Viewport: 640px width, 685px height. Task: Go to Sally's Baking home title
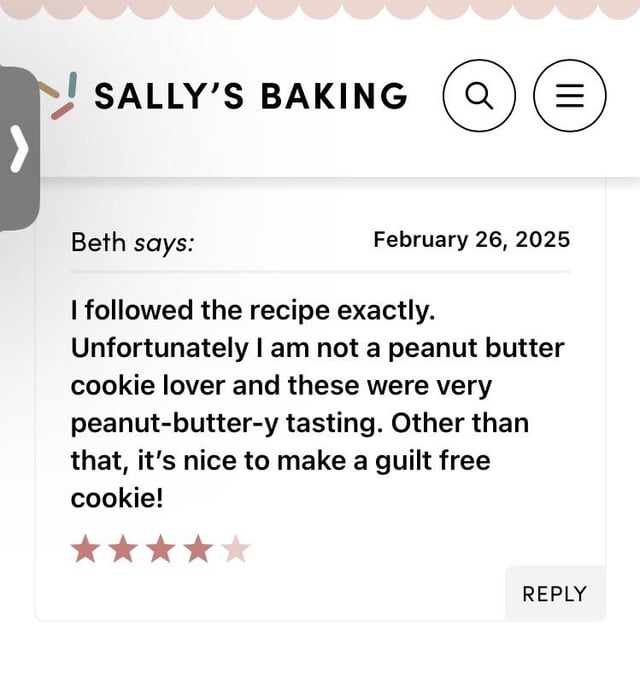(250, 97)
